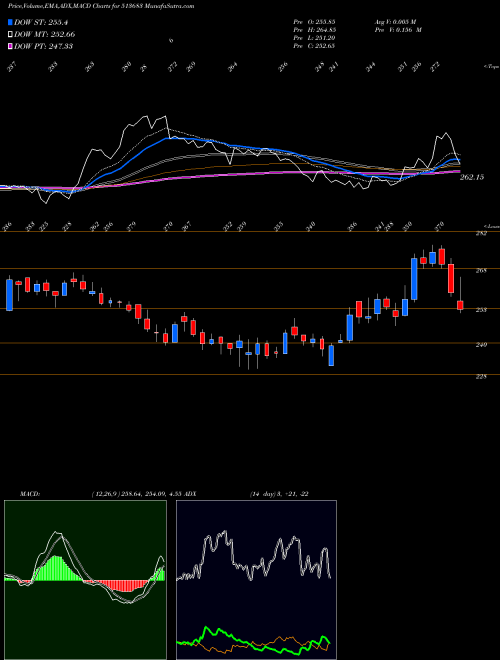This screenshot has width=500, height=660.
Task: Click the '<Lows' label above price axis
Action: tap(491, 226)
